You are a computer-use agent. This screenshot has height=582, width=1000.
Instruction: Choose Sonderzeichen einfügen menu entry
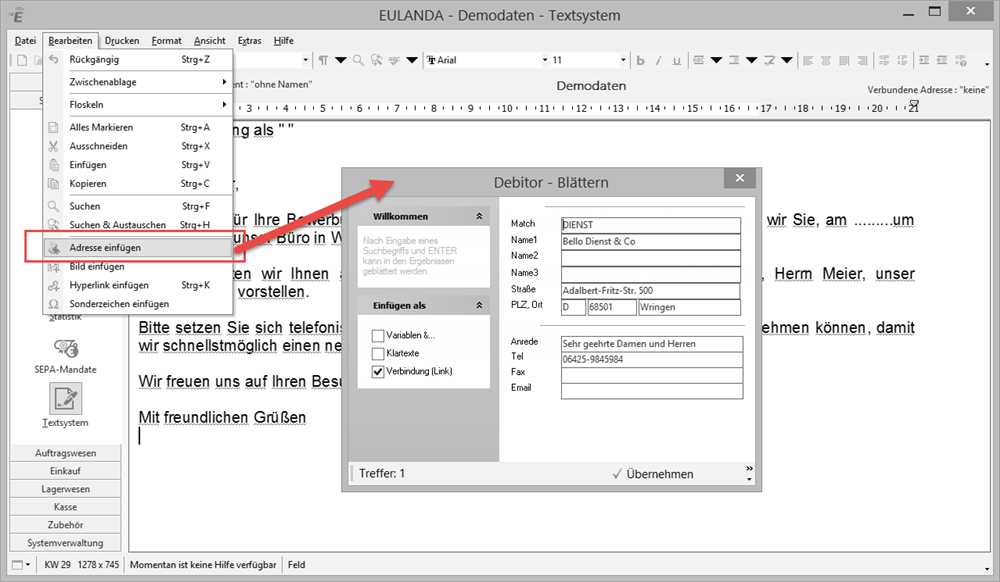tap(138, 303)
